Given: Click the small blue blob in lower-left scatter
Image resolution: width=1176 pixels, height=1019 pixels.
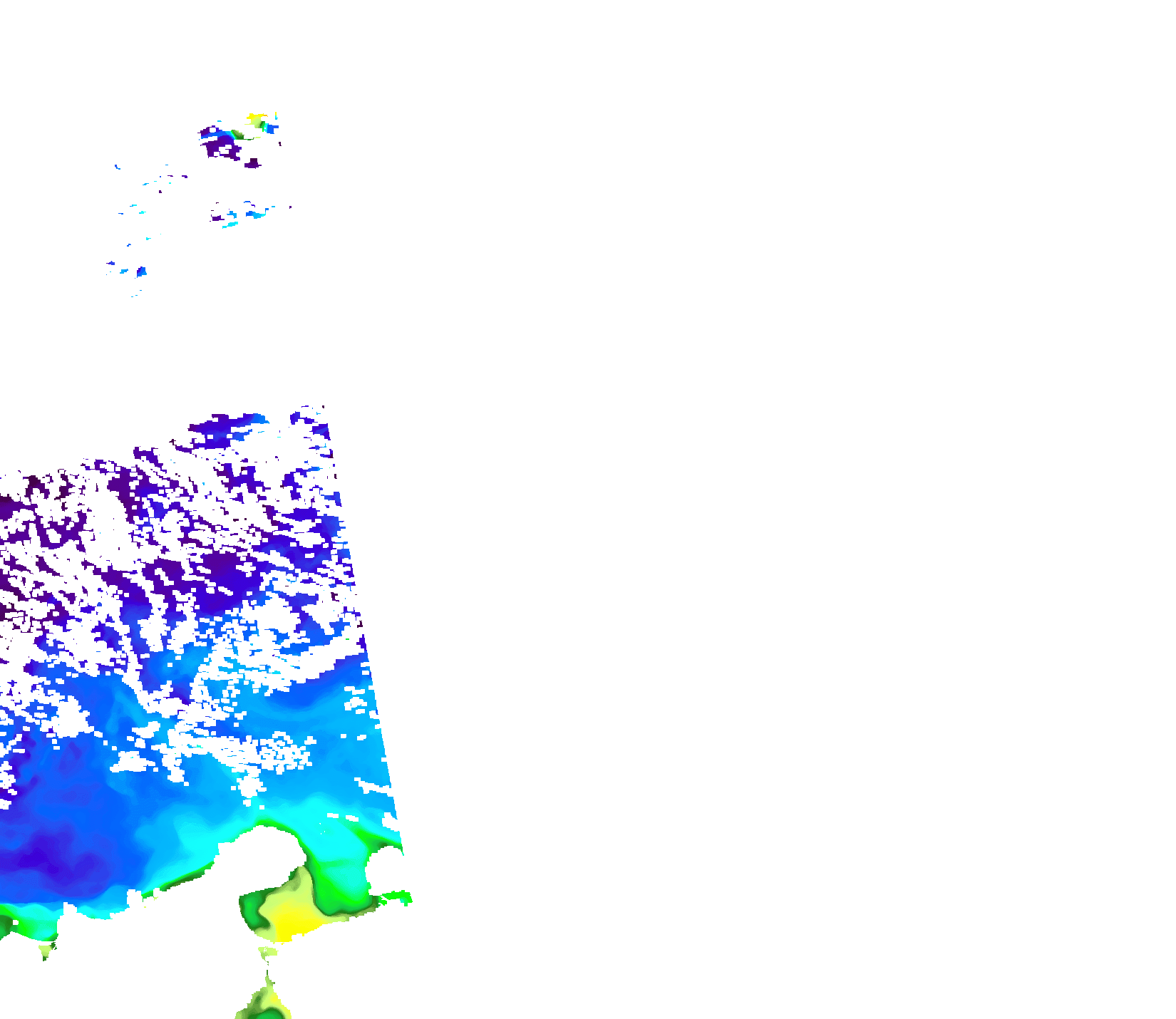Looking at the screenshot, I should pyautogui.click(x=141, y=271).
